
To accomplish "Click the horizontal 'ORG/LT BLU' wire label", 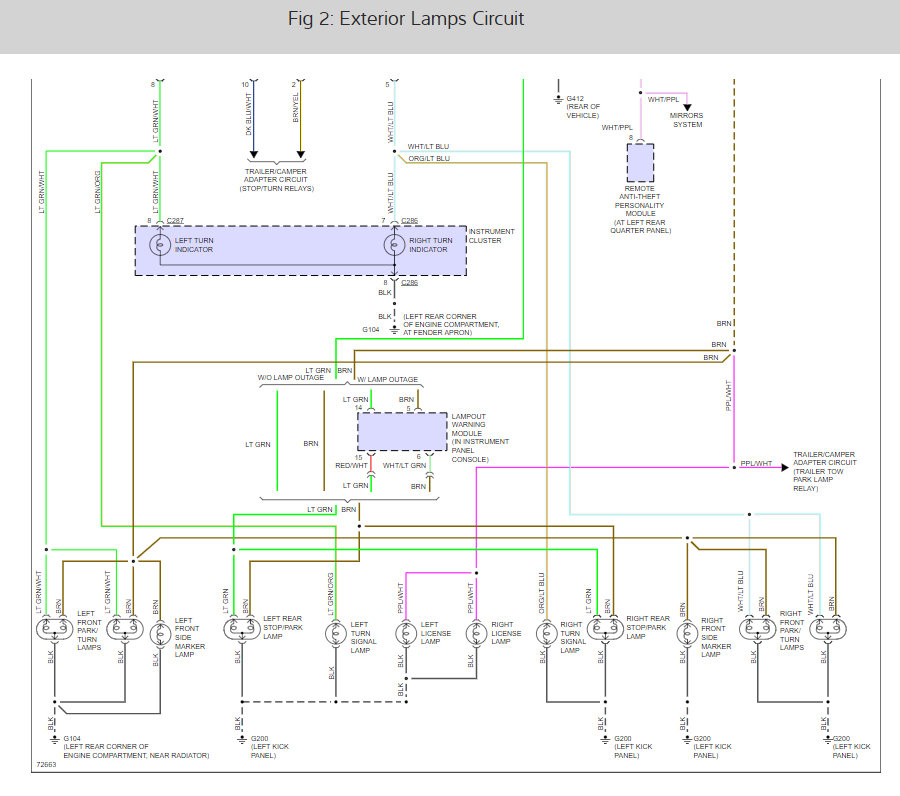I will 429,158.
